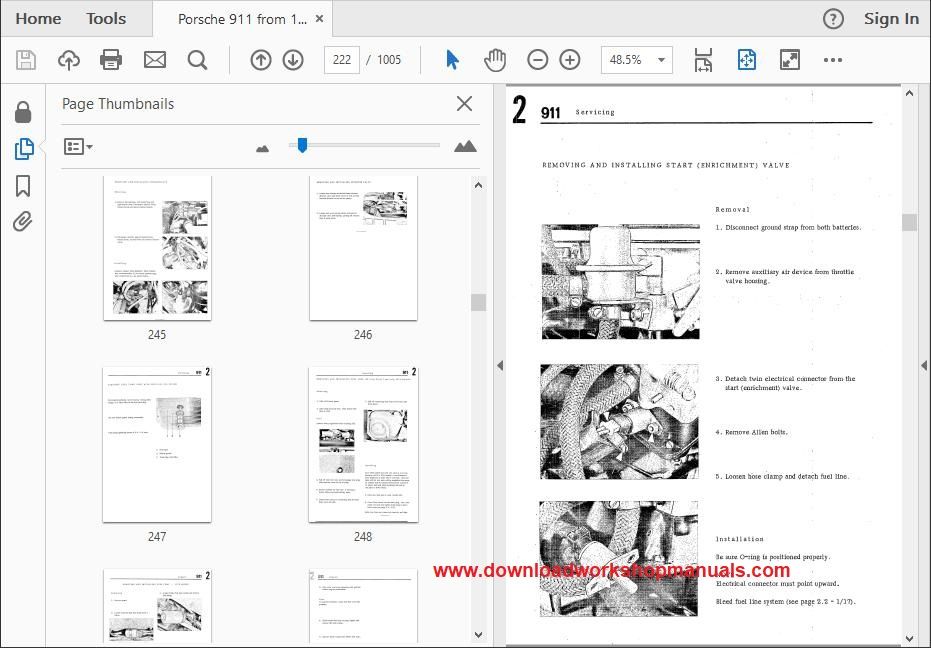Select page 246 thumbnail
Image resolution: width=931 pixels, height=648 pixels.
coord(363,248)
